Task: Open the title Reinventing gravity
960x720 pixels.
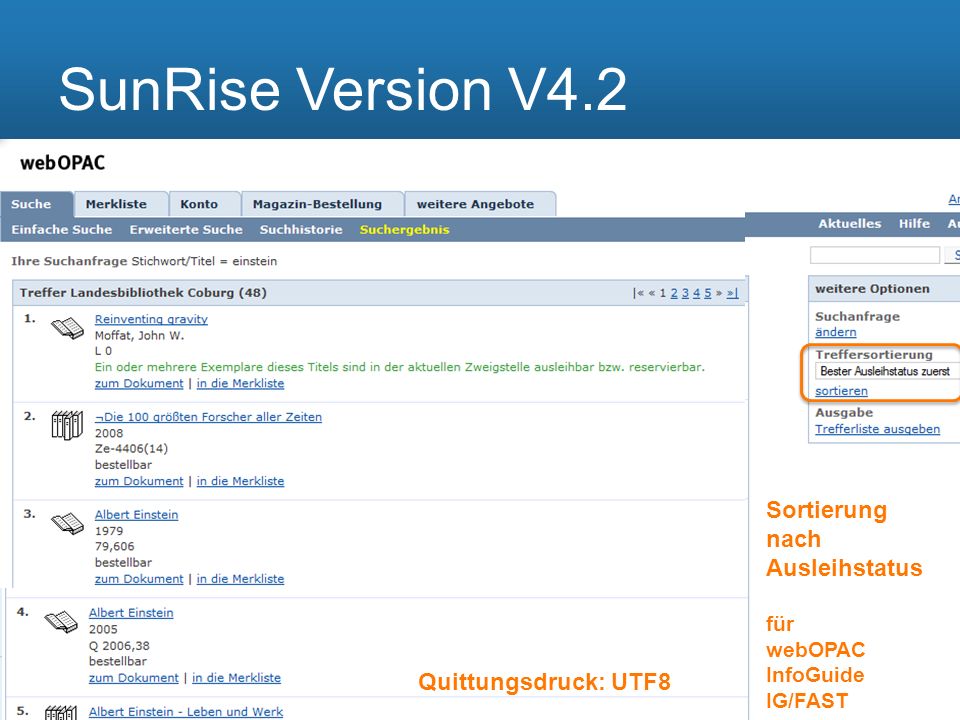Action: pos(151,319)
